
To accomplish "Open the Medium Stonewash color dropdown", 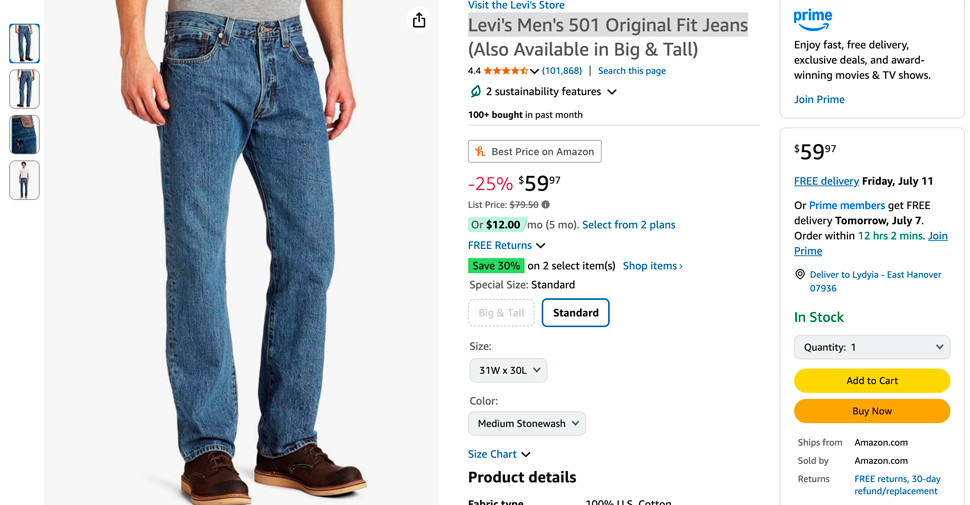I will pos(527,423).
